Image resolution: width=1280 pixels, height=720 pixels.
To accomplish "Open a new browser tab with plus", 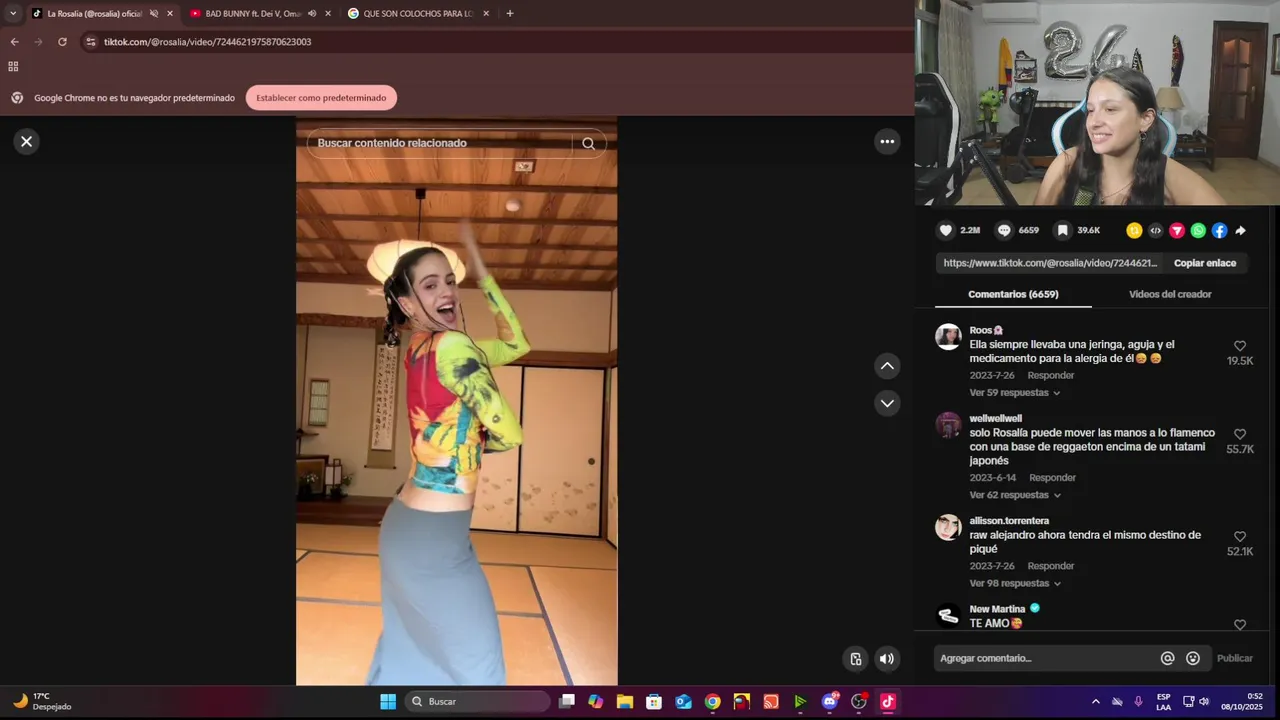I will [510, 14].
